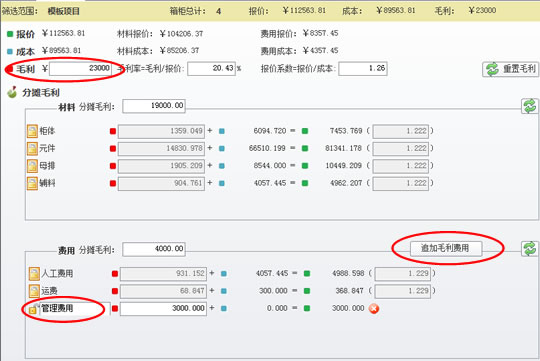Click the 追加毛利费用 button

(x=446, y=248)
